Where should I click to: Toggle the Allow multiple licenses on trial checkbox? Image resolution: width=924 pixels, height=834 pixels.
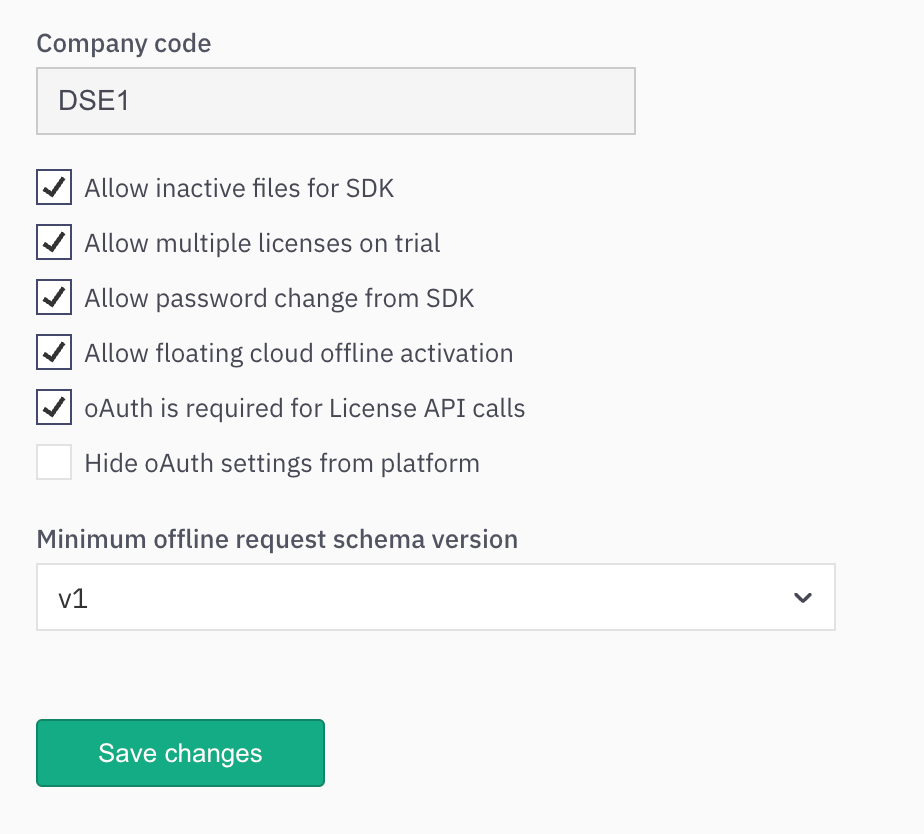click(54, 242)
